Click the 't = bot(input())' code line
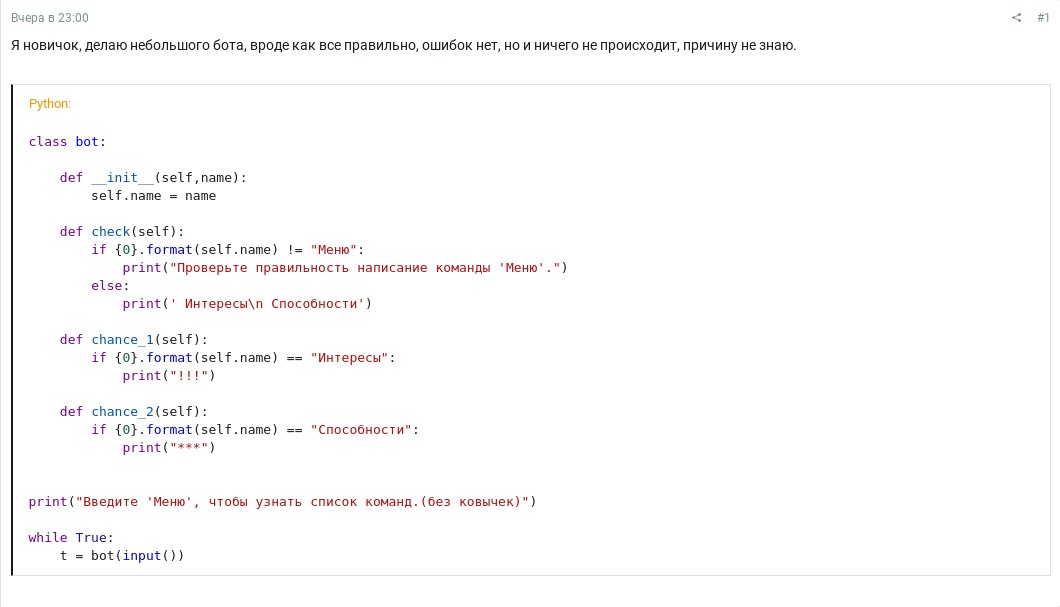The width and height of the screenshot is (1060, 607). point(122,556)
